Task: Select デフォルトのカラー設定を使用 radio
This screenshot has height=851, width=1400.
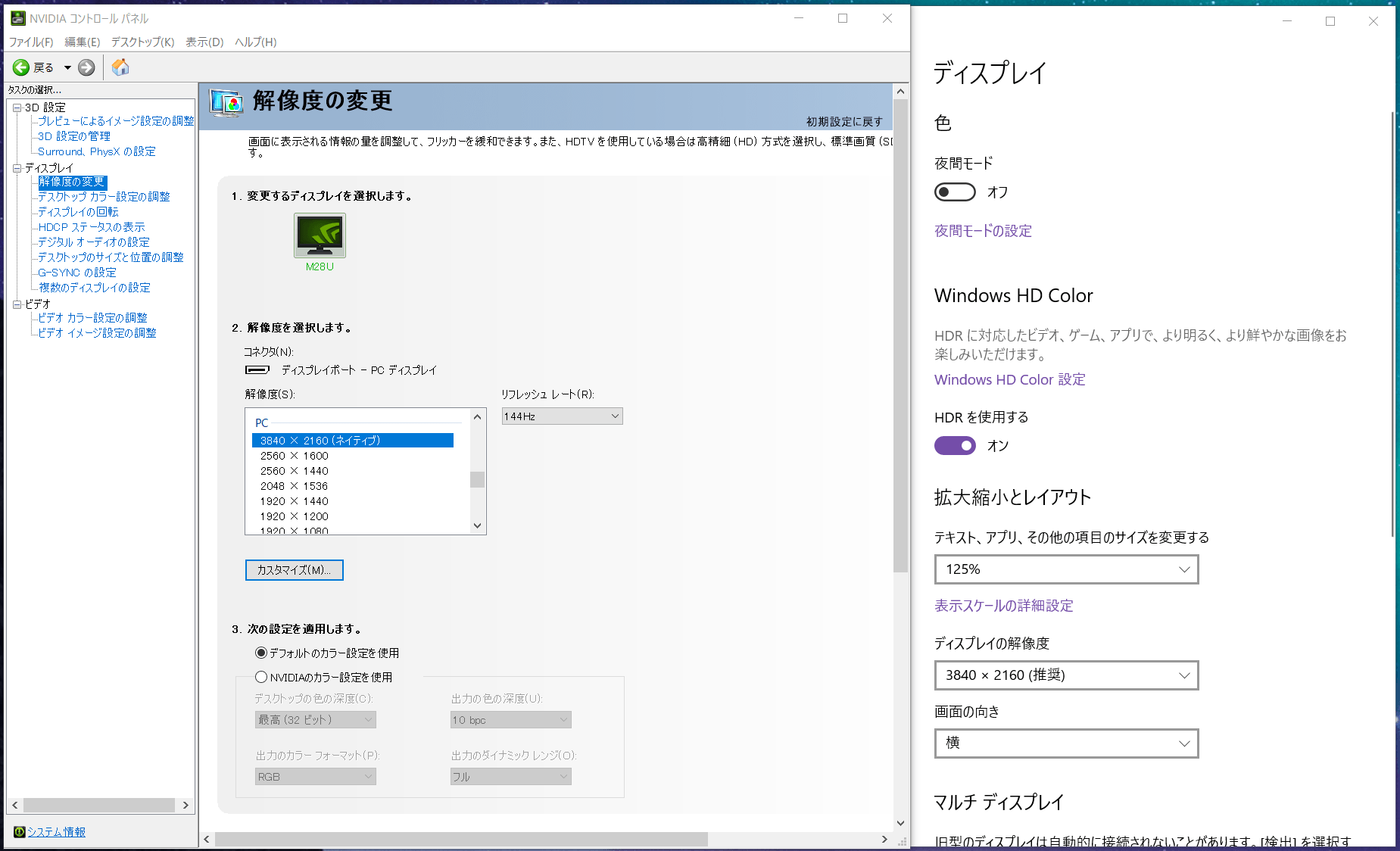Action: (x=261, y=653)
